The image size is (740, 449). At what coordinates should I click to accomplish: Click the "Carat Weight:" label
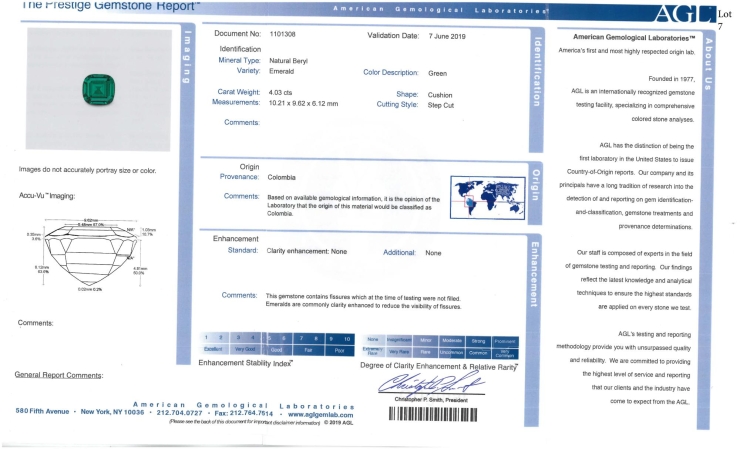click(x=239, y=92)
